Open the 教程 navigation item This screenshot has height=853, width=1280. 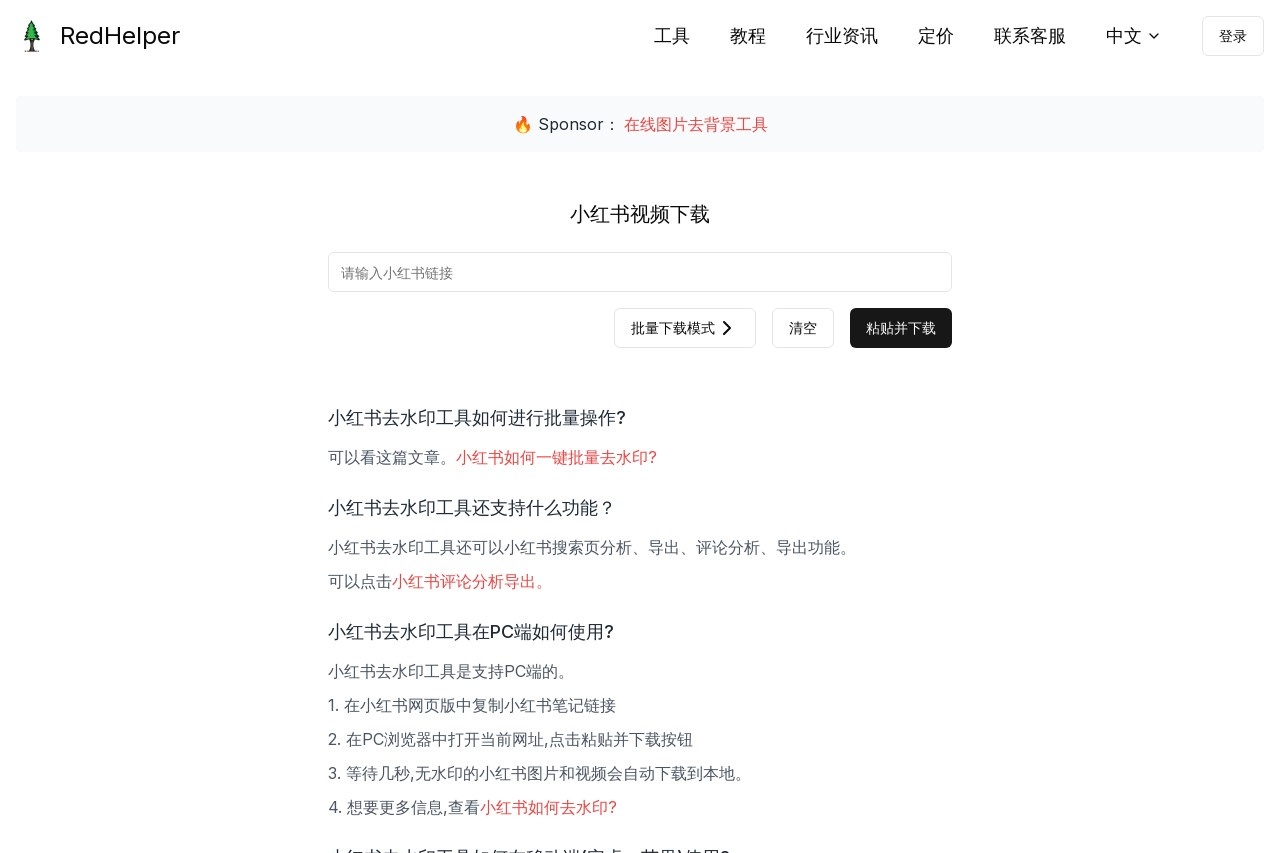point(747,36)
